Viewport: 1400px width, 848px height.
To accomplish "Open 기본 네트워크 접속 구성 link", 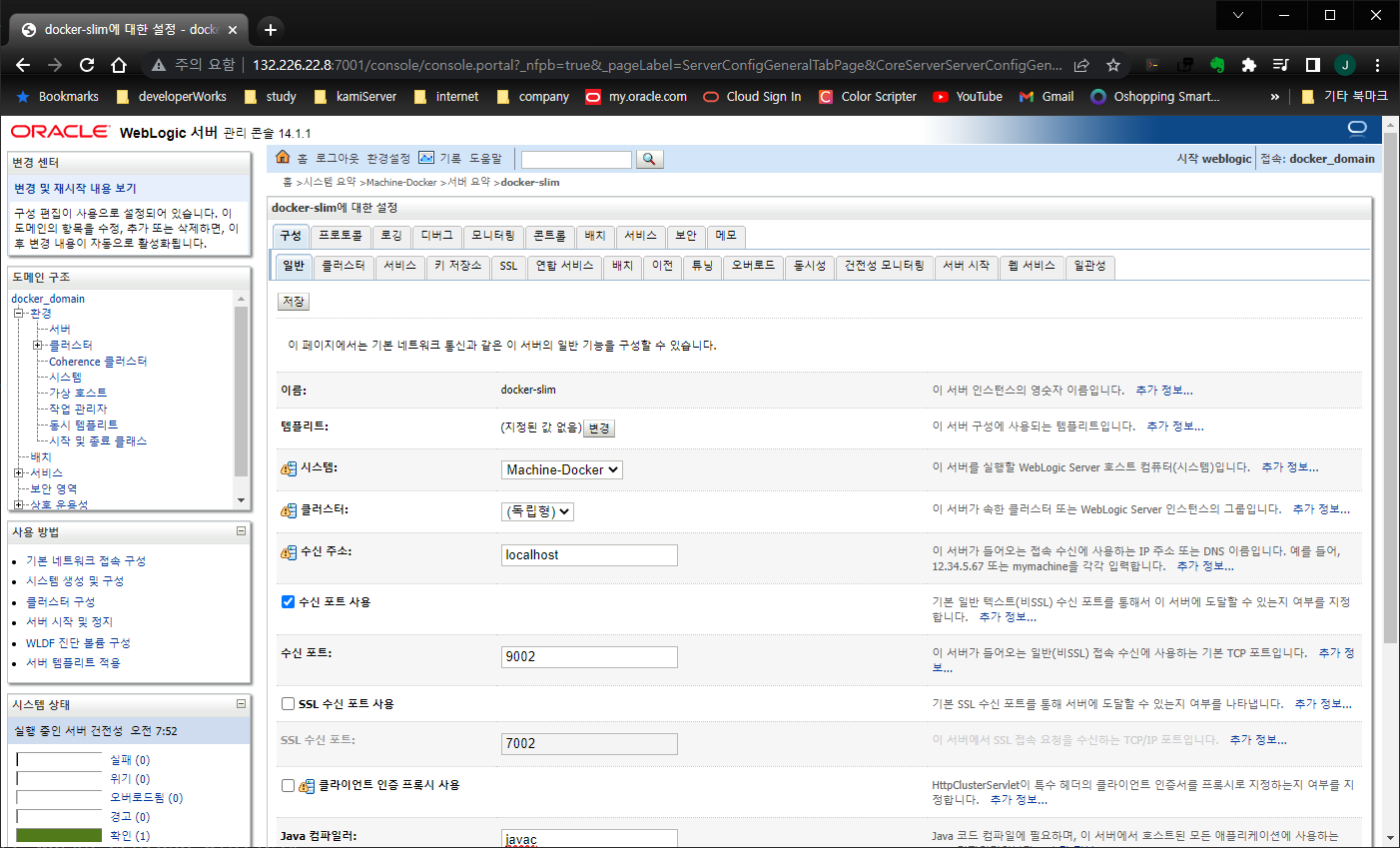I will tap(86, 561).
